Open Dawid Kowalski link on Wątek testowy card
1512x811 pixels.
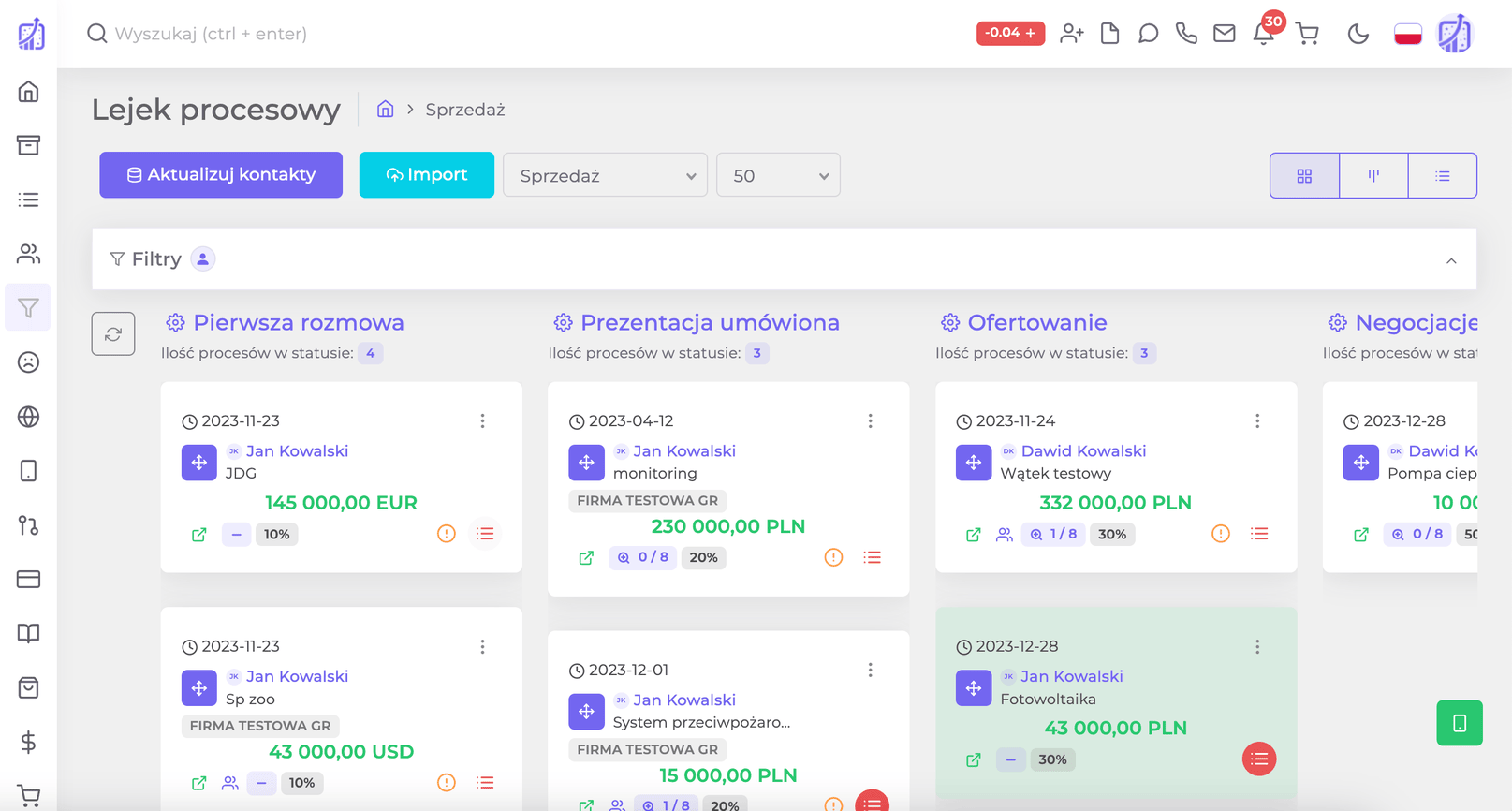(x=1083, y=451)
